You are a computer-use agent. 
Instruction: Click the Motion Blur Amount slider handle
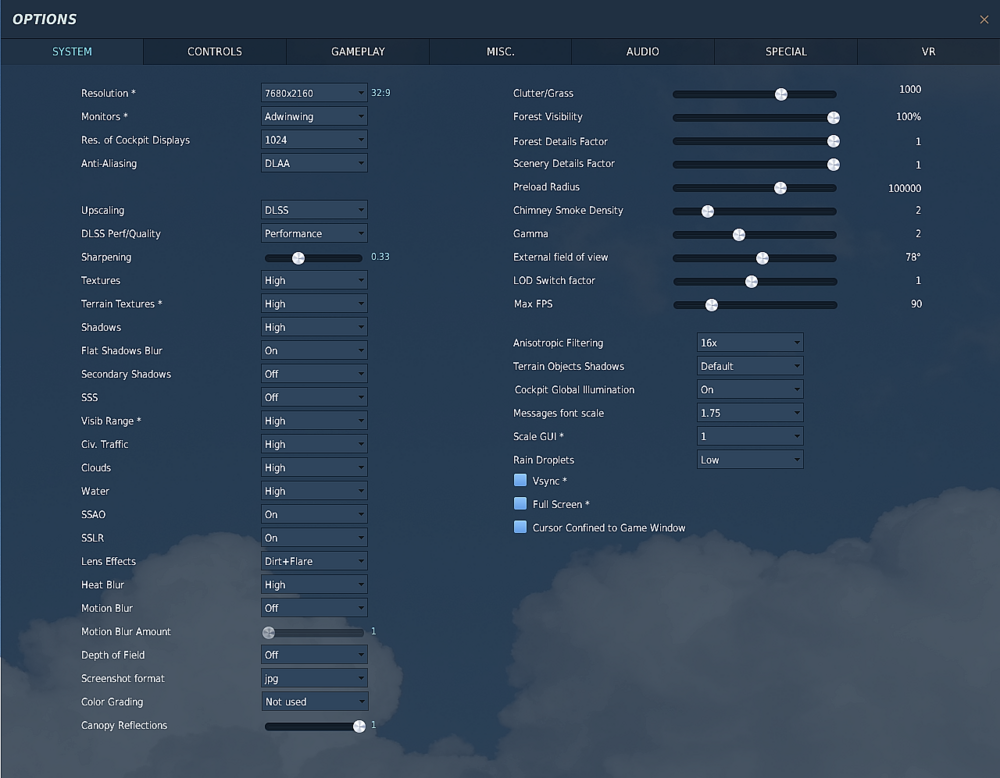click(268, 633)
